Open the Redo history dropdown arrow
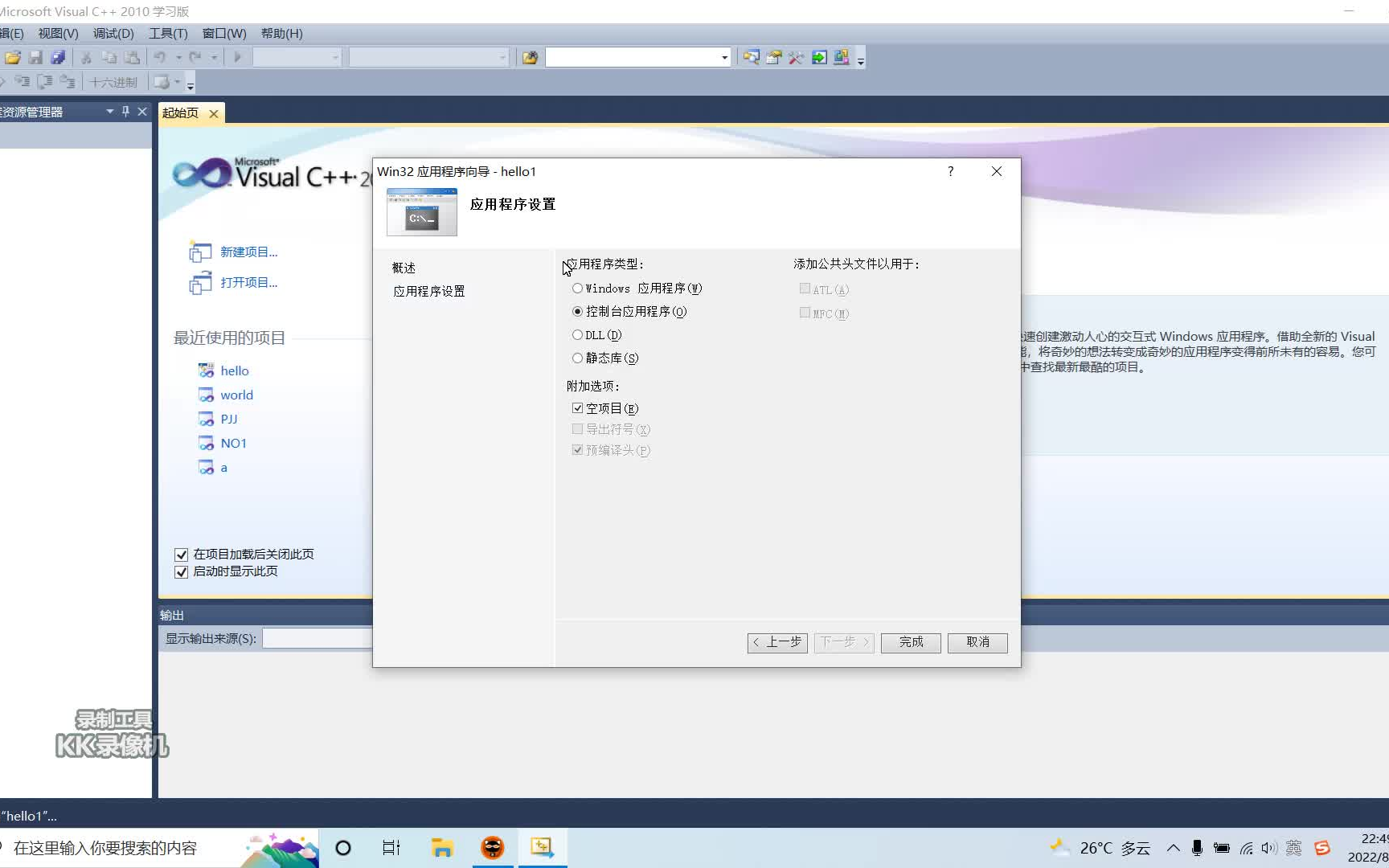 click(214, 58)
